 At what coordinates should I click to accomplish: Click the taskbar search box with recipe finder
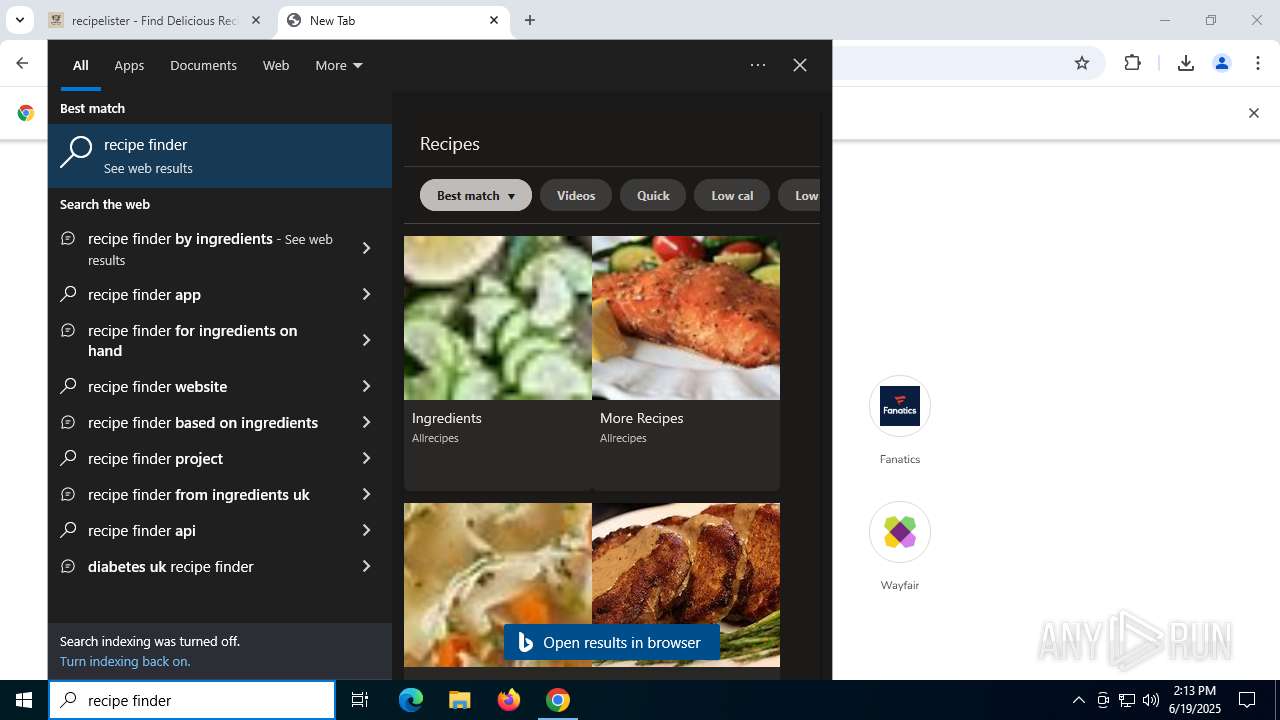coord(192,700)
